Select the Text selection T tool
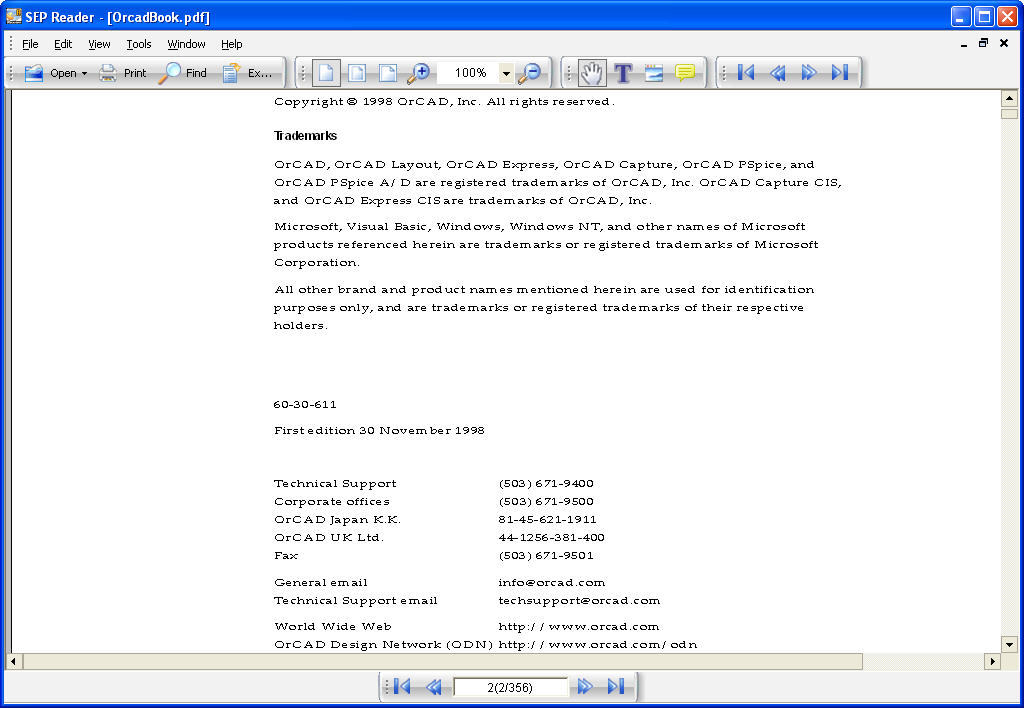The height and width of the screenshot is (708, 1024). [x=623, y=72]
